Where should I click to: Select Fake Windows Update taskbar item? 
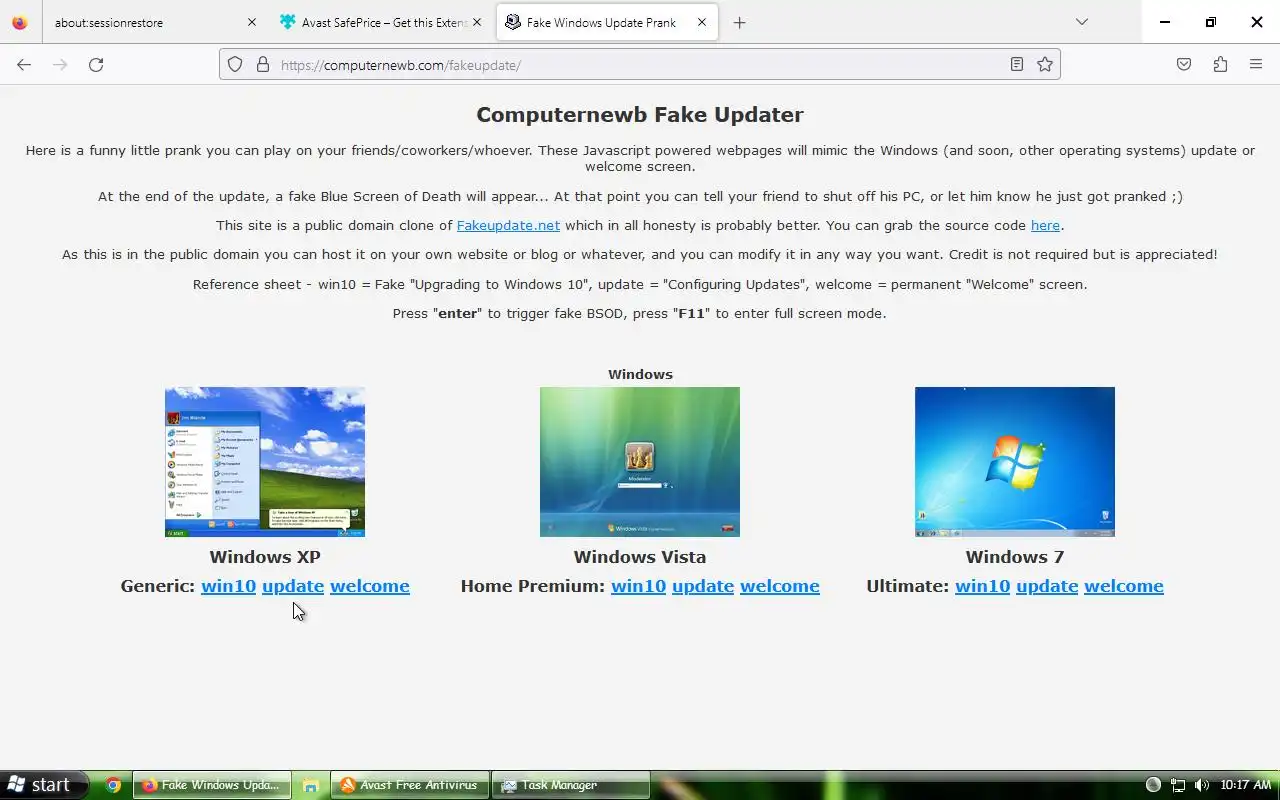click(213, 785)
